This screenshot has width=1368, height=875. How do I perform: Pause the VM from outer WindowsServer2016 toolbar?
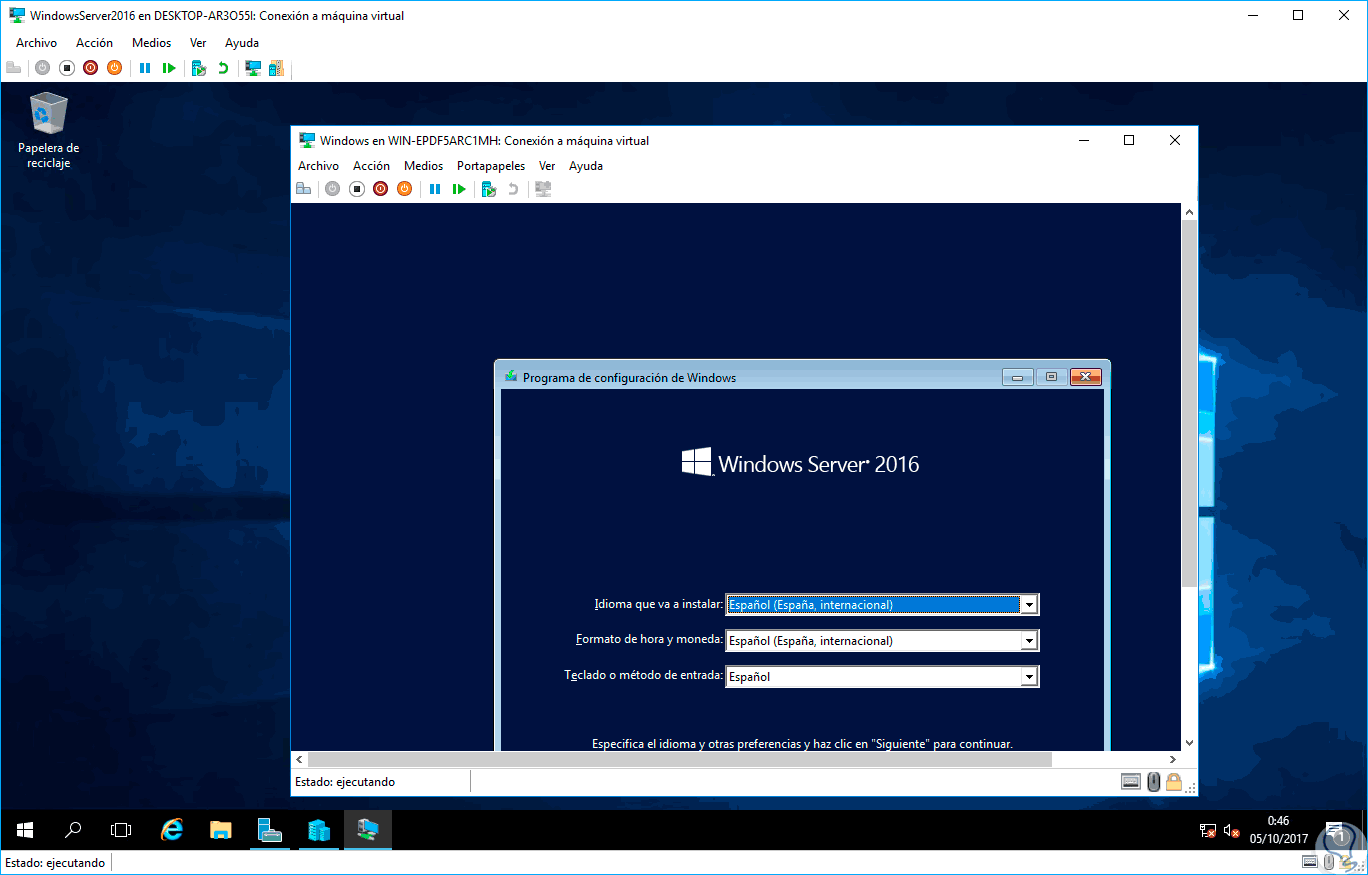pos(145,68)
